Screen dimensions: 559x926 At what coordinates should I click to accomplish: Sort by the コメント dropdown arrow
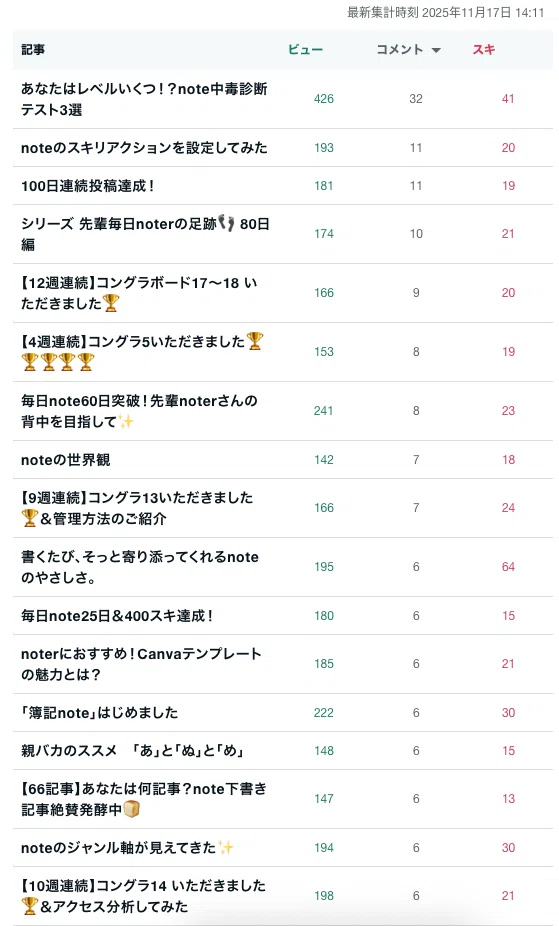pos(436,50)
